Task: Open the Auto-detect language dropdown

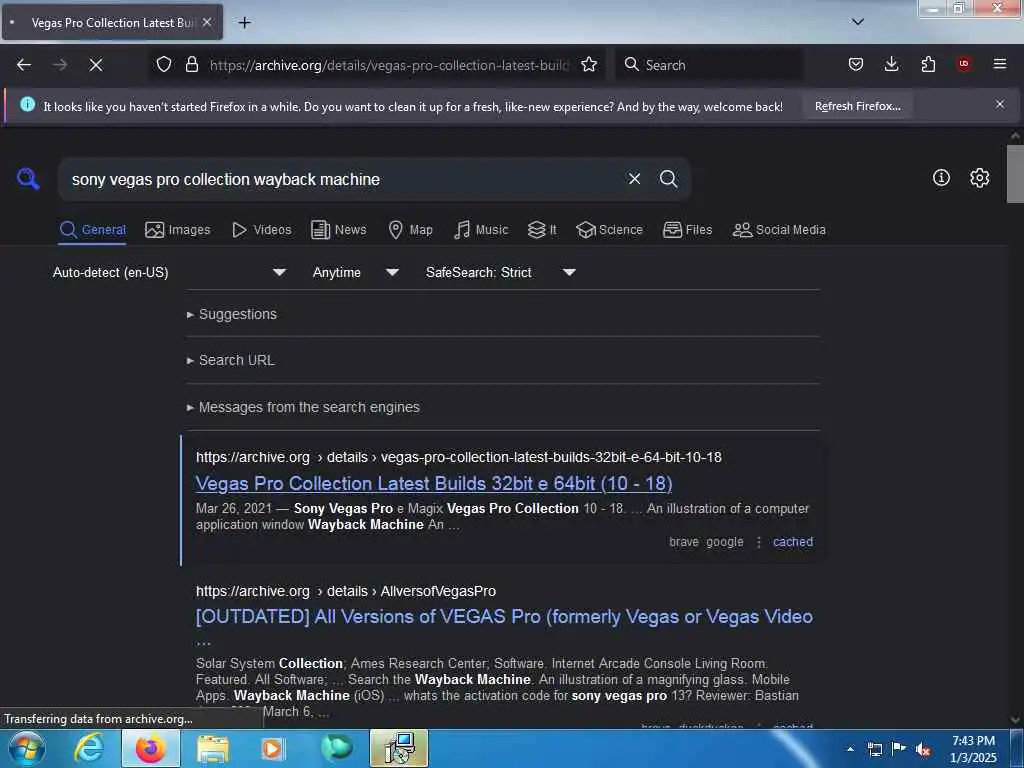Action: (x=170, y=272)
